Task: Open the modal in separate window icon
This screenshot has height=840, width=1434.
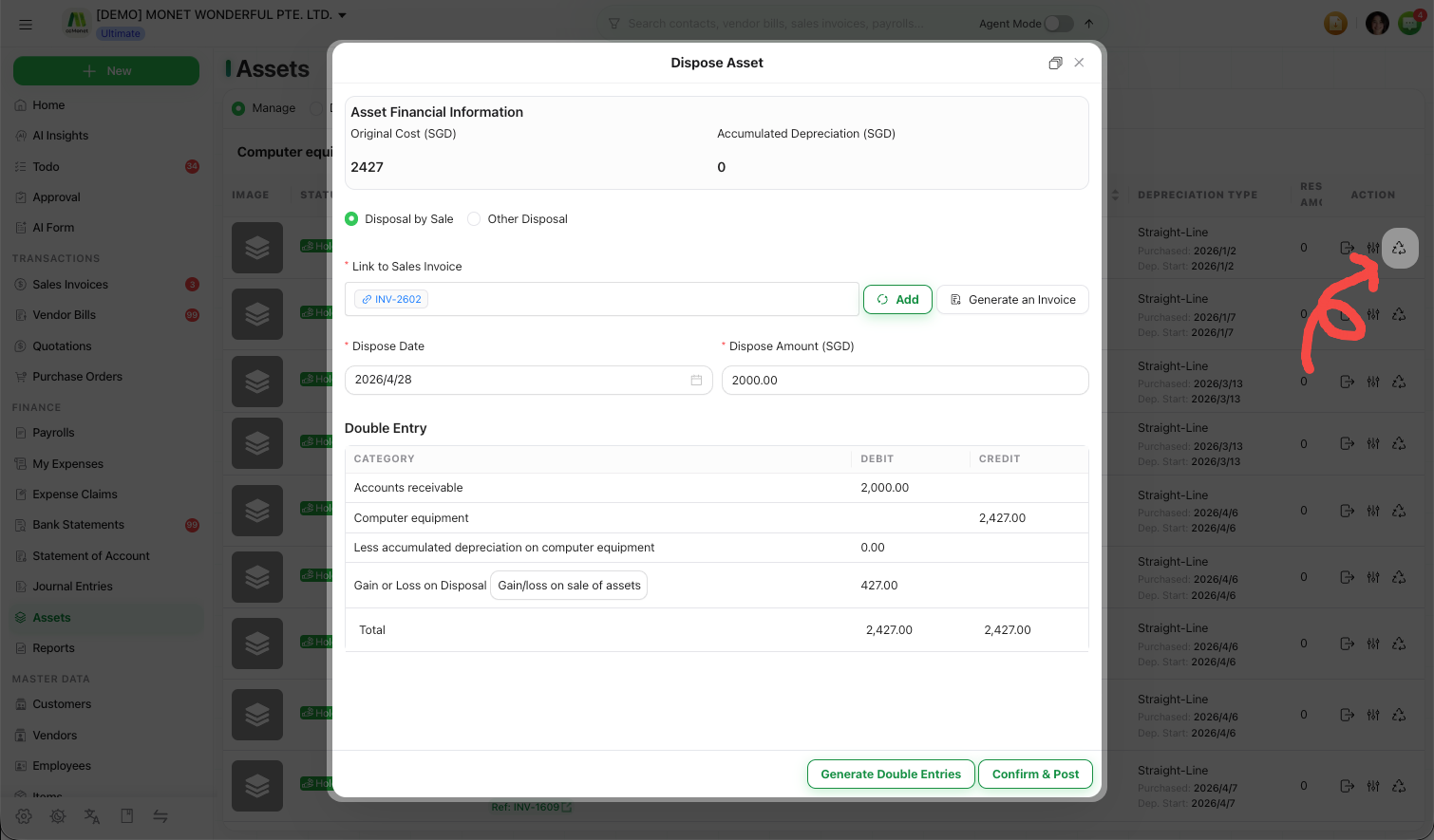Action: point(1055,63)
